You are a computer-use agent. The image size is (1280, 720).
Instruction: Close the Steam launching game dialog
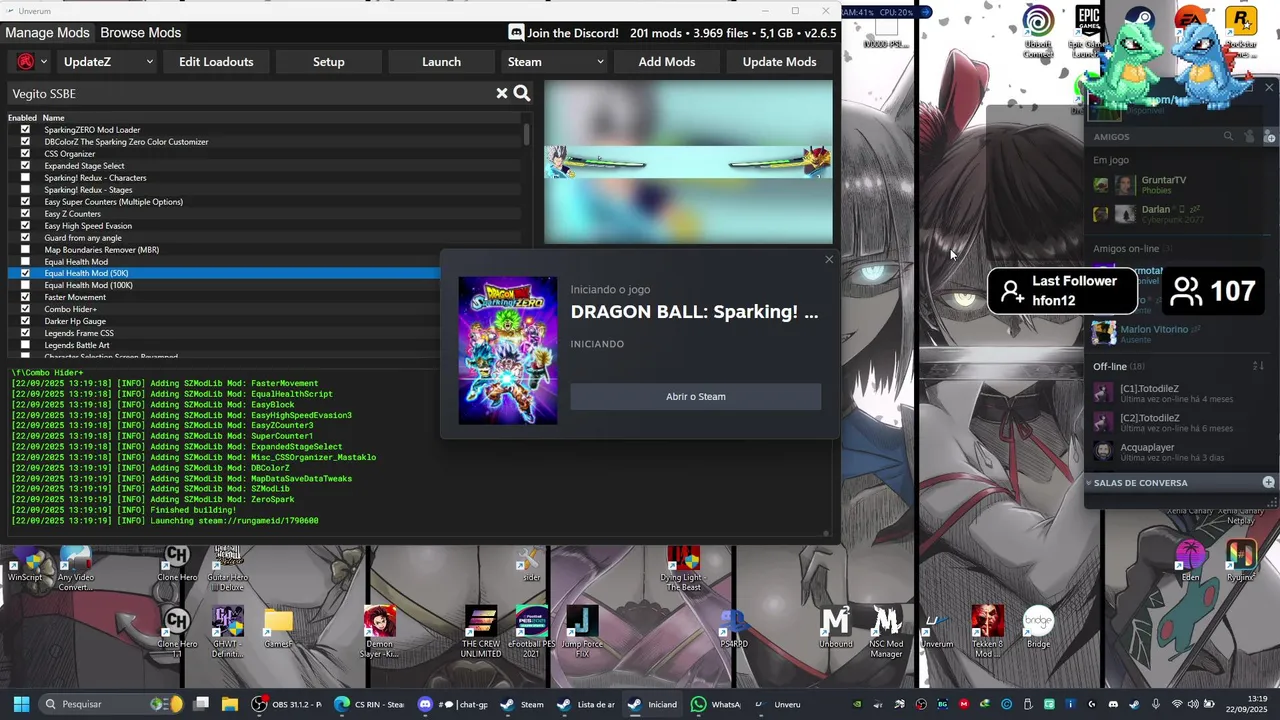tap(828, 260)
